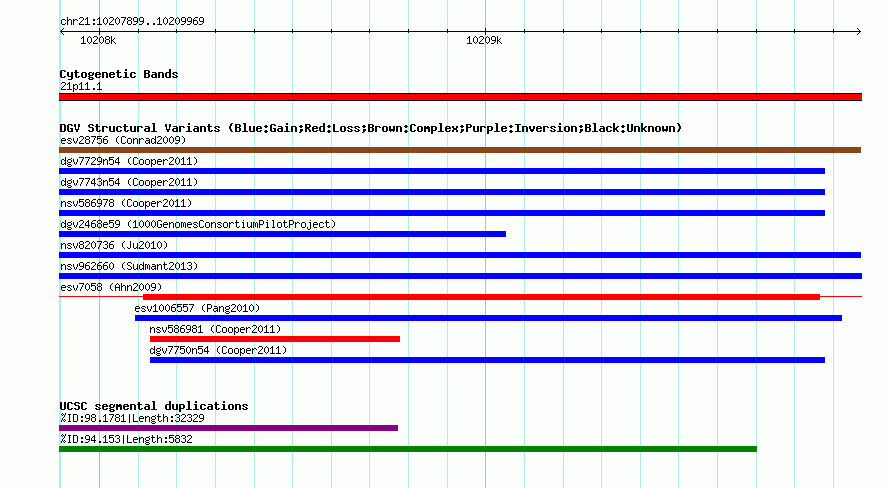Click the green segmental duplication bar
Viewport: 890px width, 488px height.
408,449
